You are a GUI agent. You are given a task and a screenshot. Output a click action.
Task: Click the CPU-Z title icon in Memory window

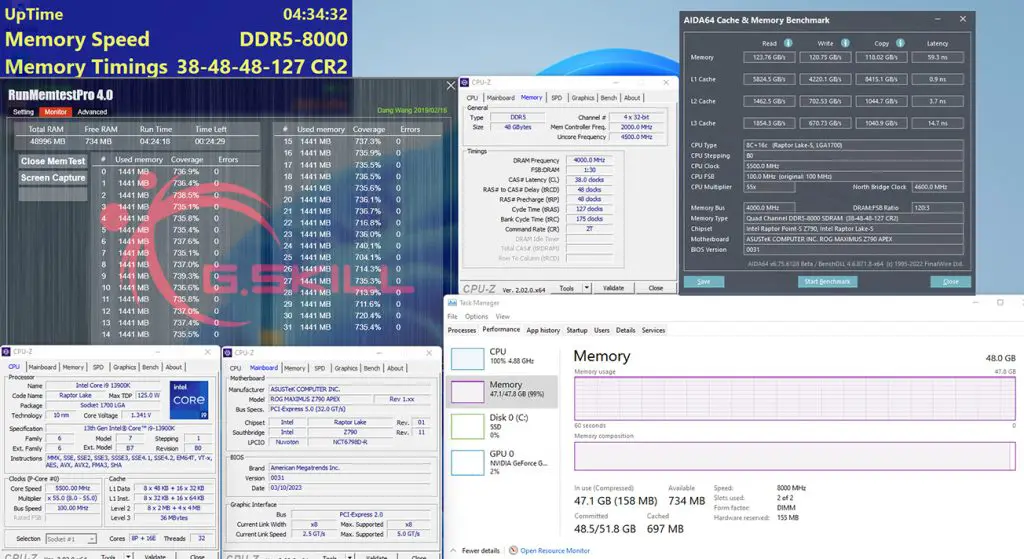pos(465,82)
